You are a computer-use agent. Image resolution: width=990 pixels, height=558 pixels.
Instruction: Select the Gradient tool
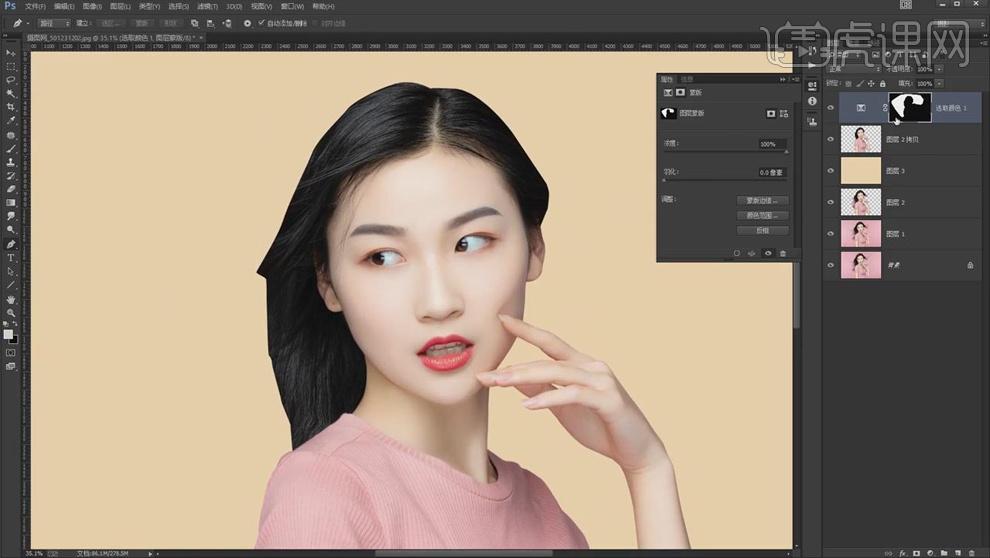pyautogui.click(x=11, y=203)
